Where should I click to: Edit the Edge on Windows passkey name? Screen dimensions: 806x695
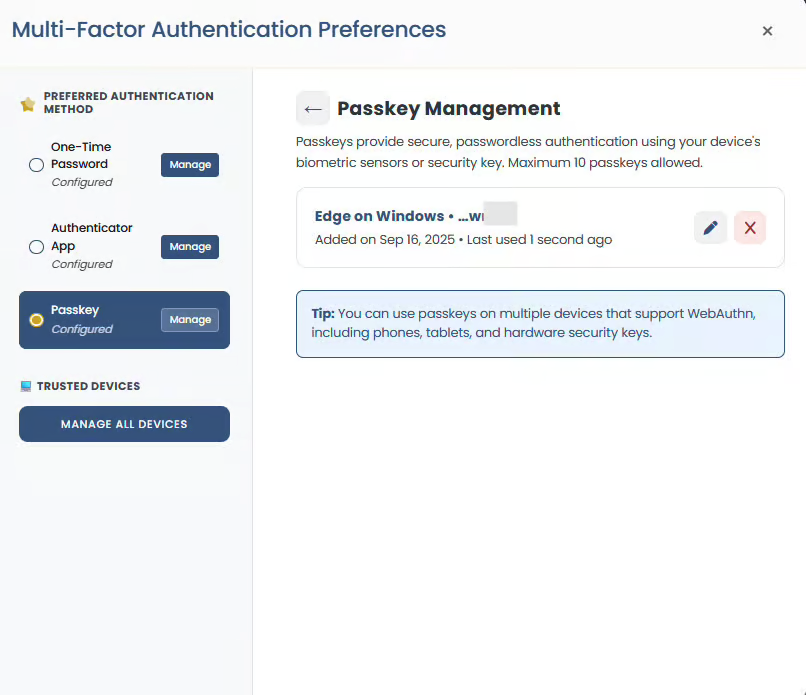(710, 227)
